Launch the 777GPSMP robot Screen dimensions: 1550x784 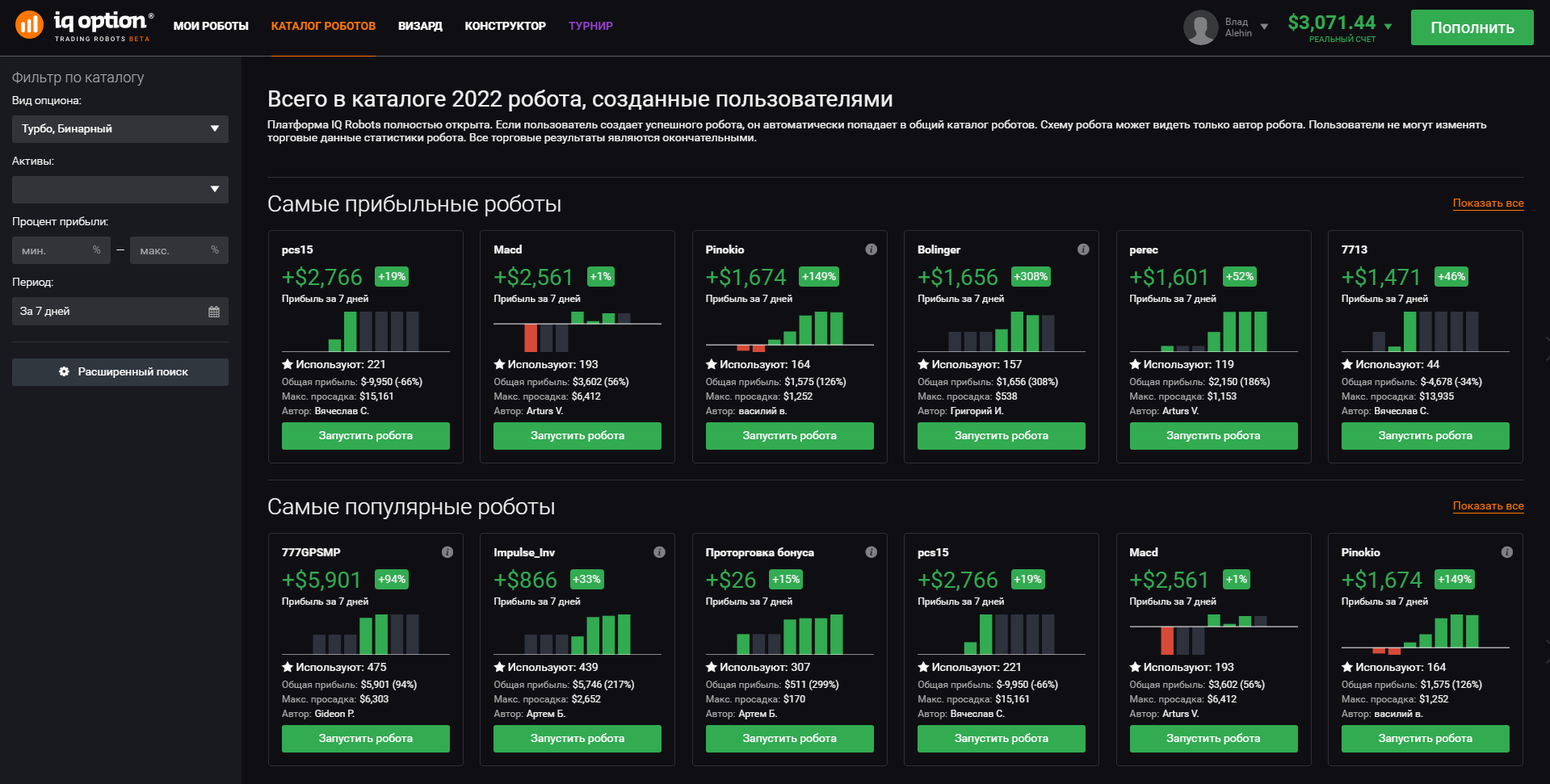click(366, 739)
